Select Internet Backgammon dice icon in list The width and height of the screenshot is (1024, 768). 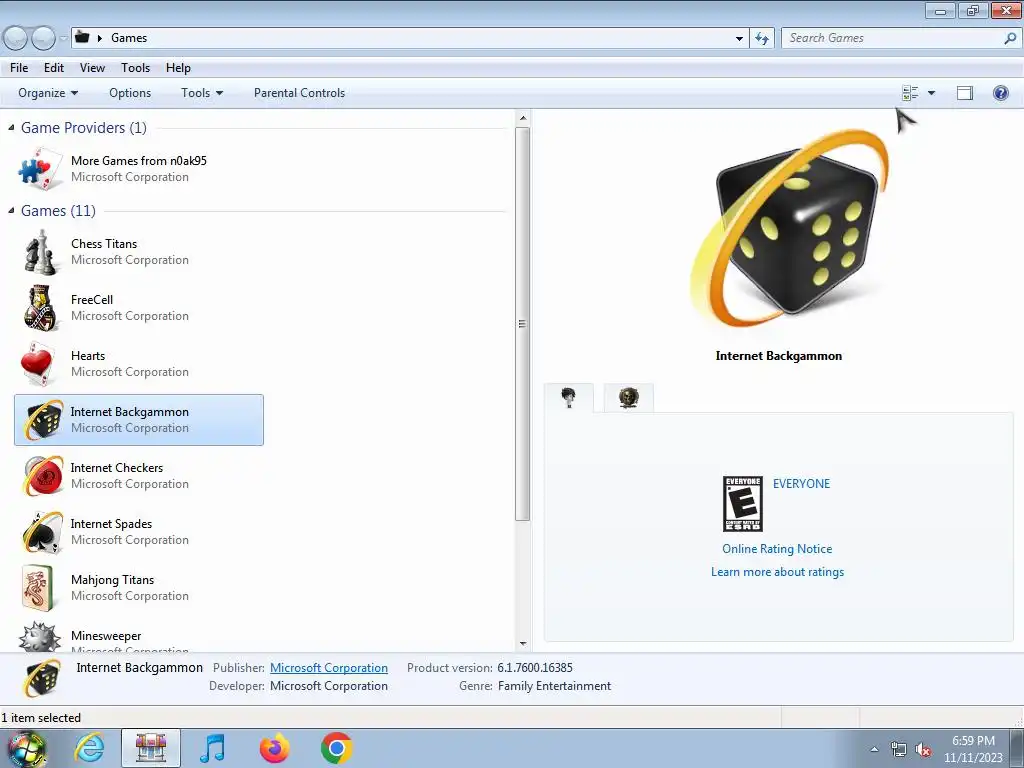pos(43,420)
